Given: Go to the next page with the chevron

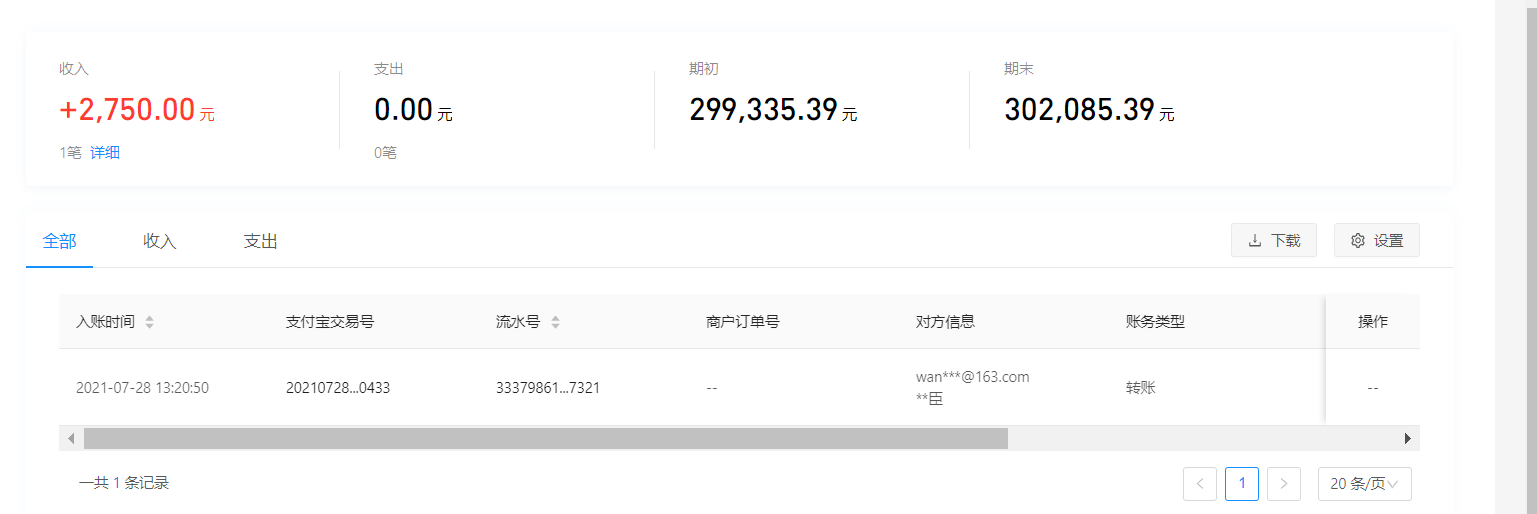Looking at the screenshot, I should (x=1284, y=484).
